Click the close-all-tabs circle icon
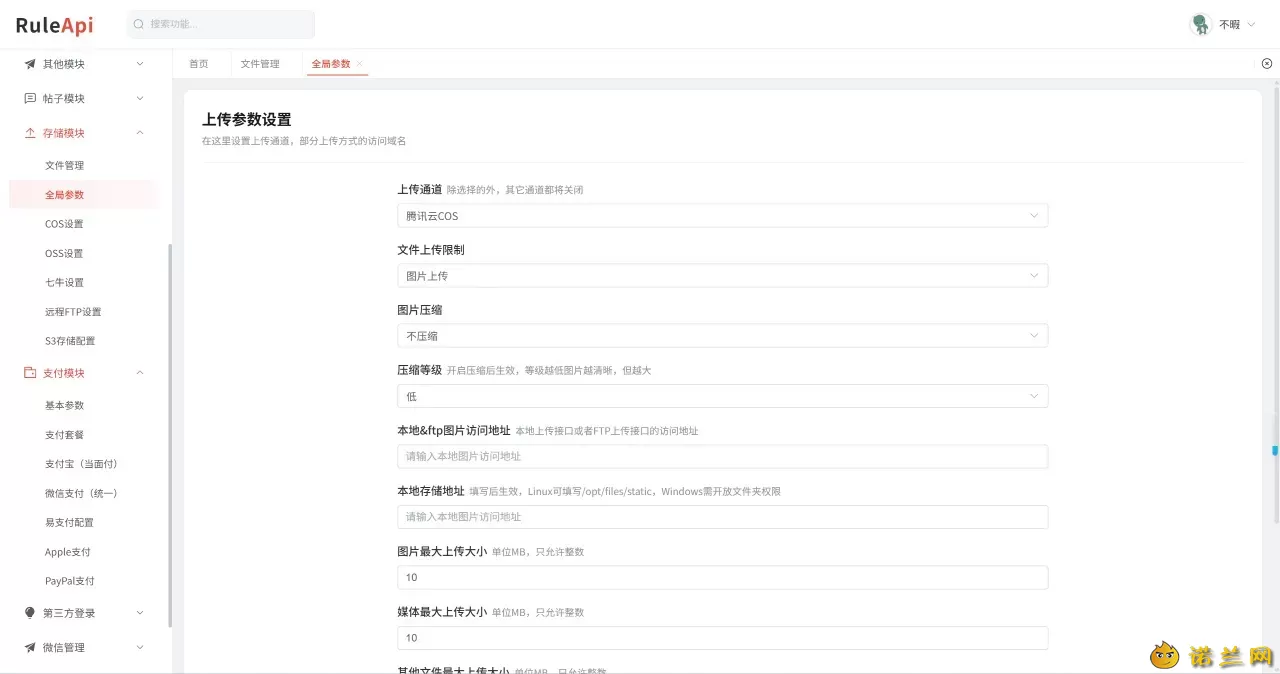The image size is (1280, 674). (x=1267, y=63)
